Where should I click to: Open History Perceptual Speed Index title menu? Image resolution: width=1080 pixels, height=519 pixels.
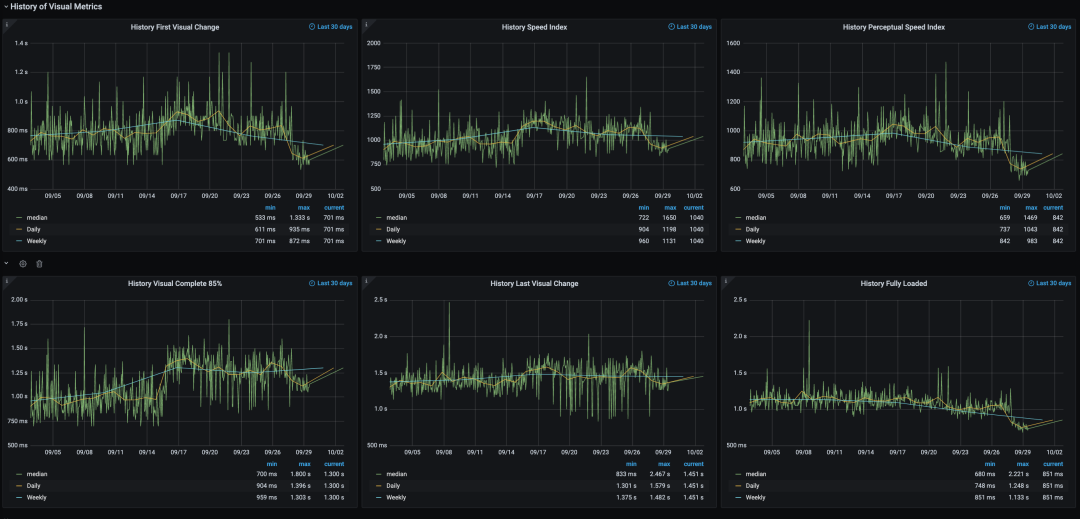(893, 27)
